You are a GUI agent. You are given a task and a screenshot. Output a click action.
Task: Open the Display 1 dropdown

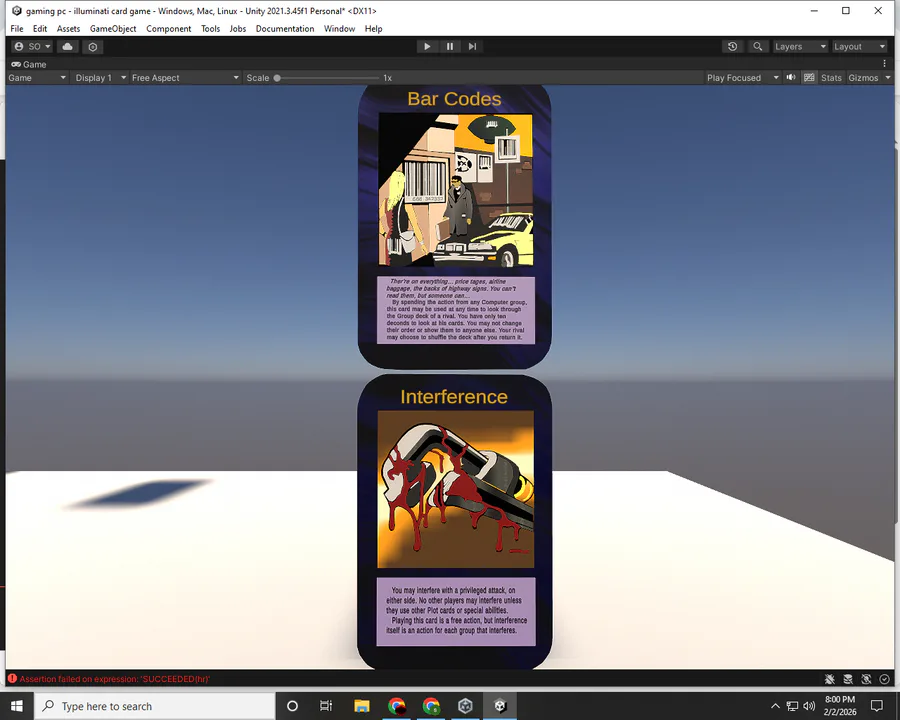coord(100,78)
